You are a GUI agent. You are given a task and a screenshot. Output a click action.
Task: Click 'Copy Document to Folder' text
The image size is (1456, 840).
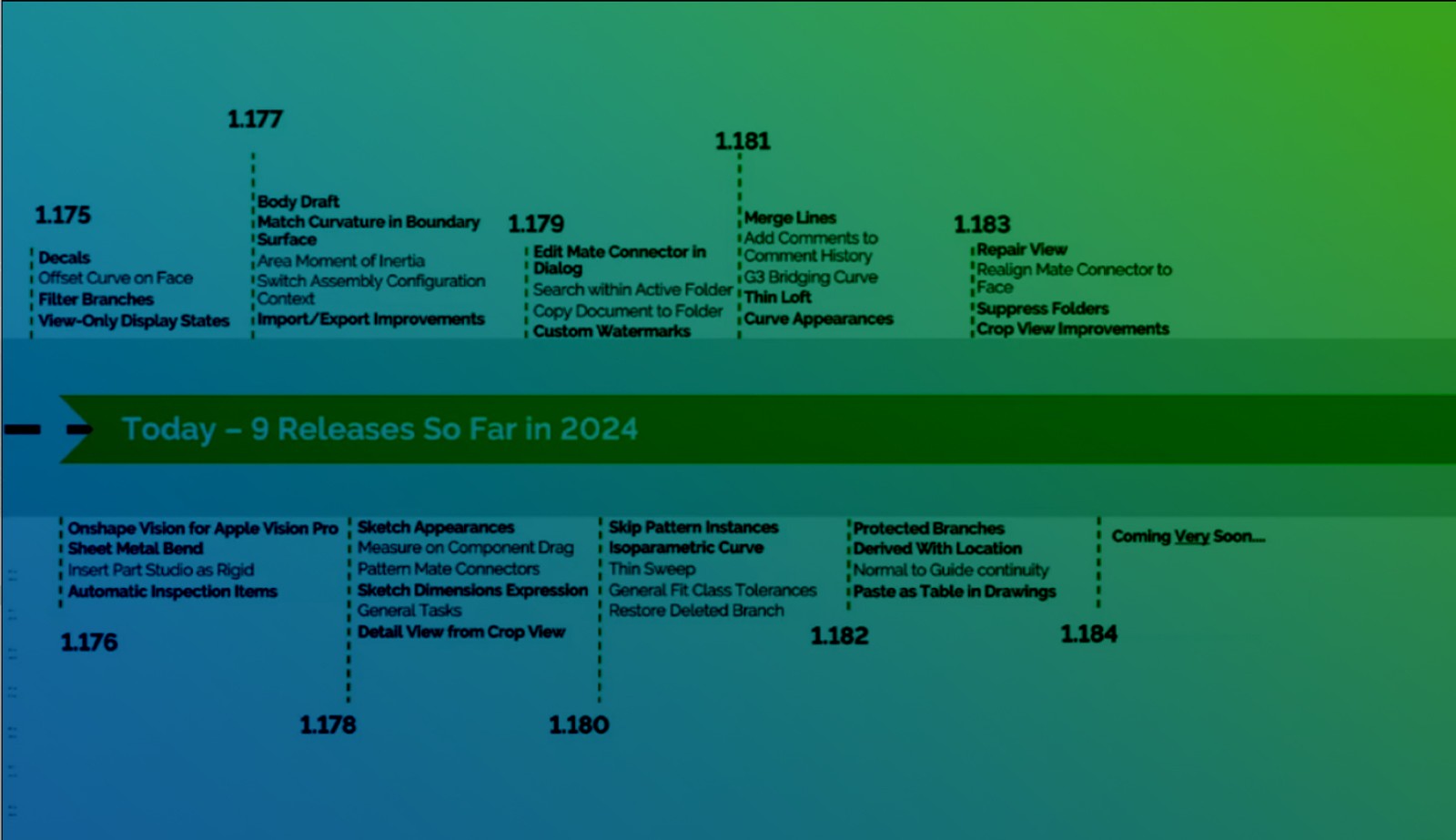[x=628, y=310]
